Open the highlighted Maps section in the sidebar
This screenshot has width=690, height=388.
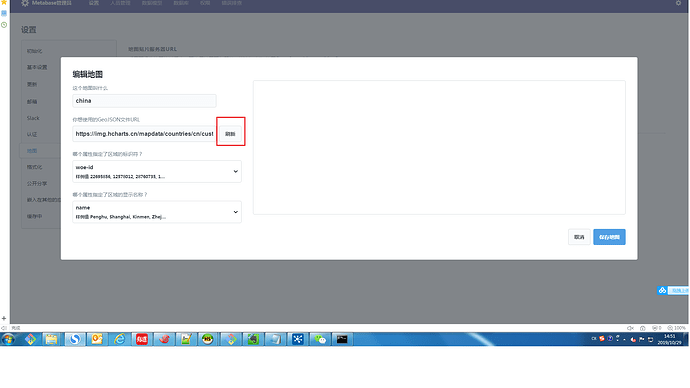point(32,151)
